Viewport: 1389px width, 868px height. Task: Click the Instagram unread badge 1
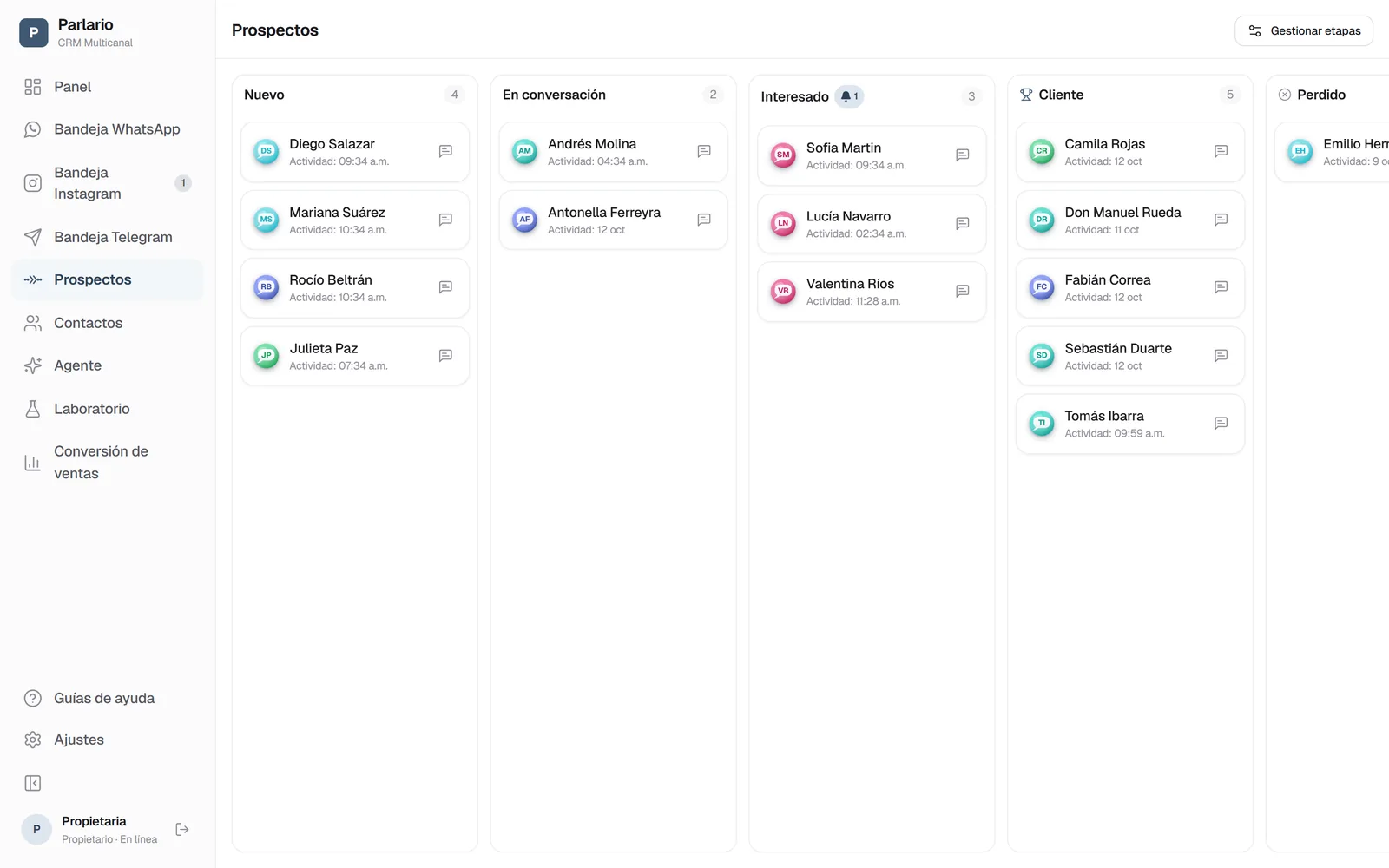tap(183, 183)
